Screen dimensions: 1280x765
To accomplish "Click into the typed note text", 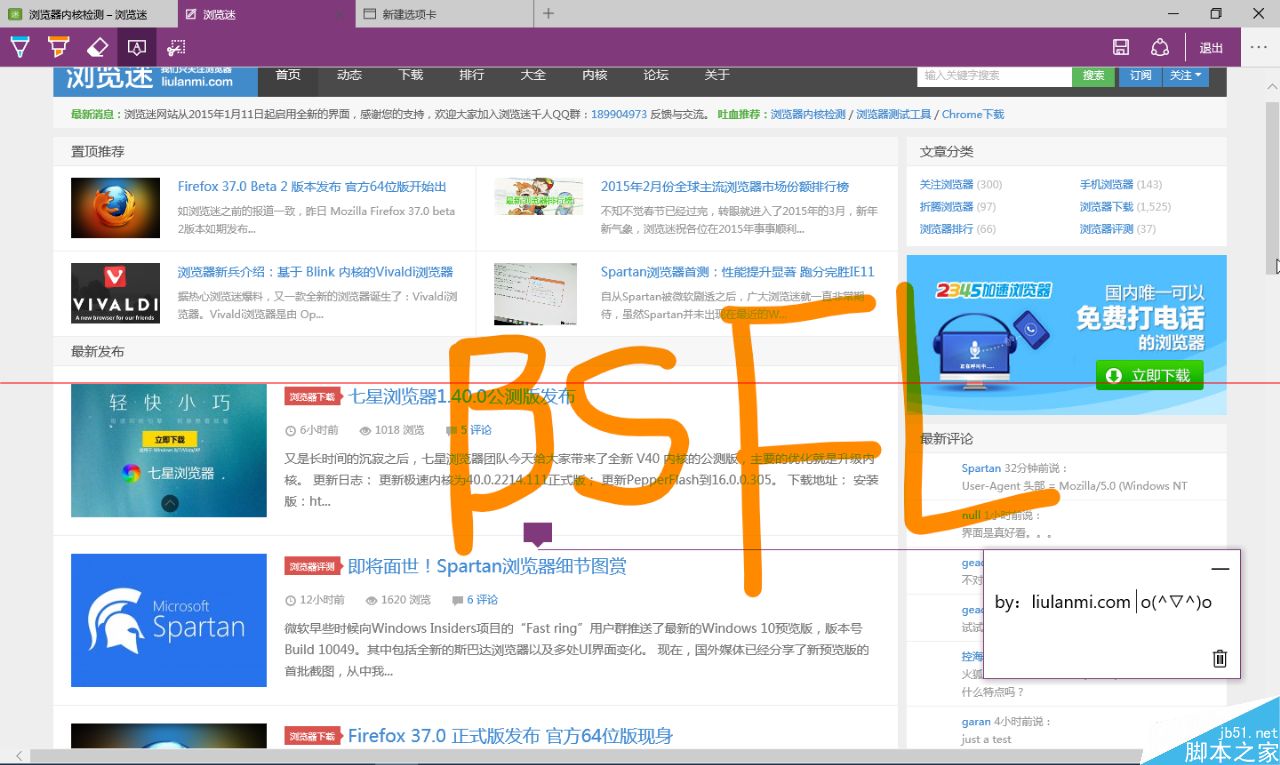I will 1103,602.
